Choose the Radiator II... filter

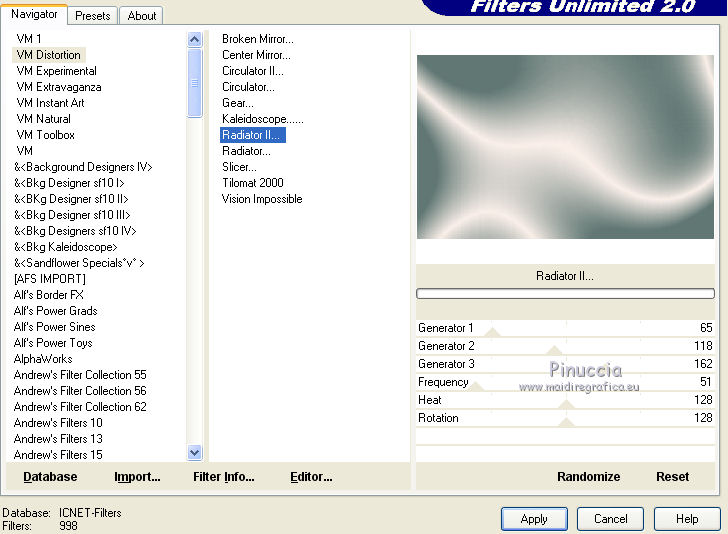[x=253, y=135]
